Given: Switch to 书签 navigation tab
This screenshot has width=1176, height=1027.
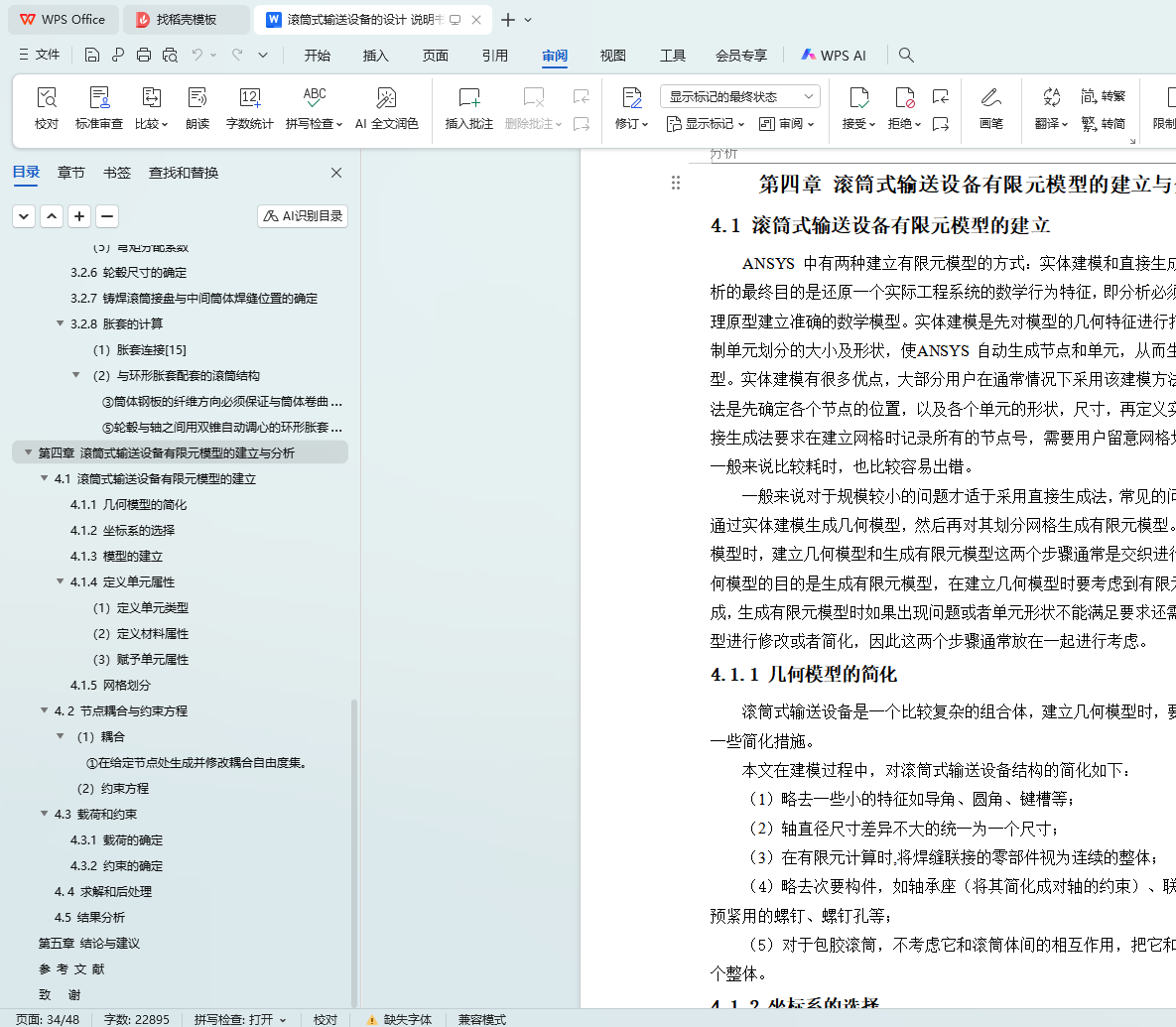Looking at the screenshot, I should [x=116, y=174].
